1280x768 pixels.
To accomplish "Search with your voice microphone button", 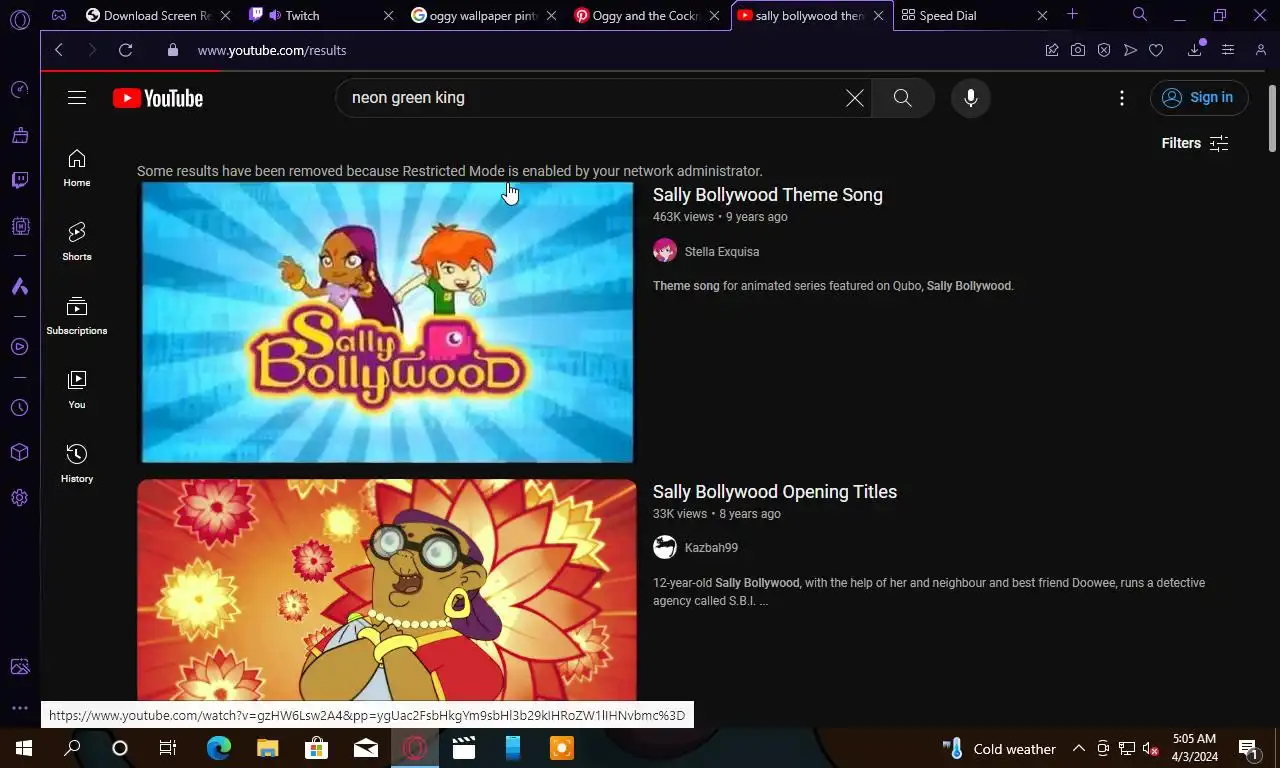I will click(970, 98).
